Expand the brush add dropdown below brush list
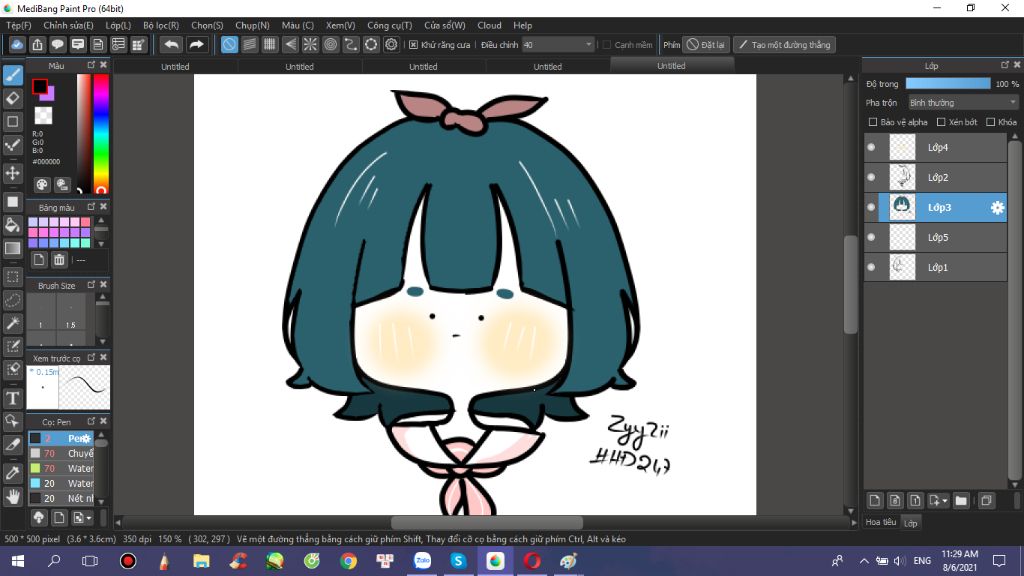 tap(83, 518)
